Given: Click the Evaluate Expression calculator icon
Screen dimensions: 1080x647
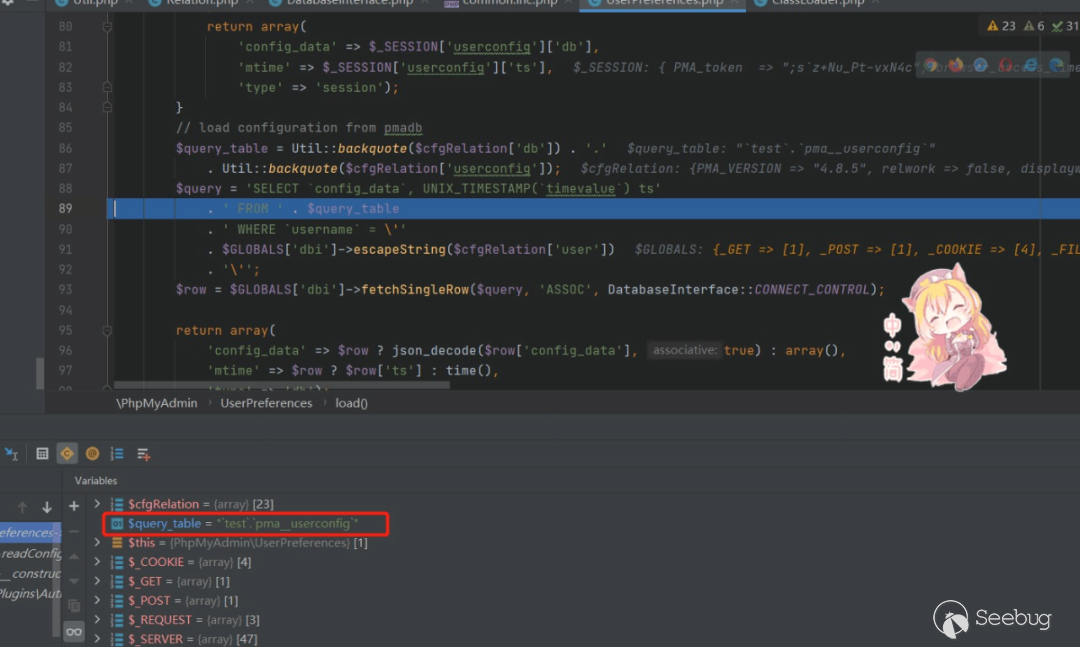Looking at the screenshot, I should point(42,453).
